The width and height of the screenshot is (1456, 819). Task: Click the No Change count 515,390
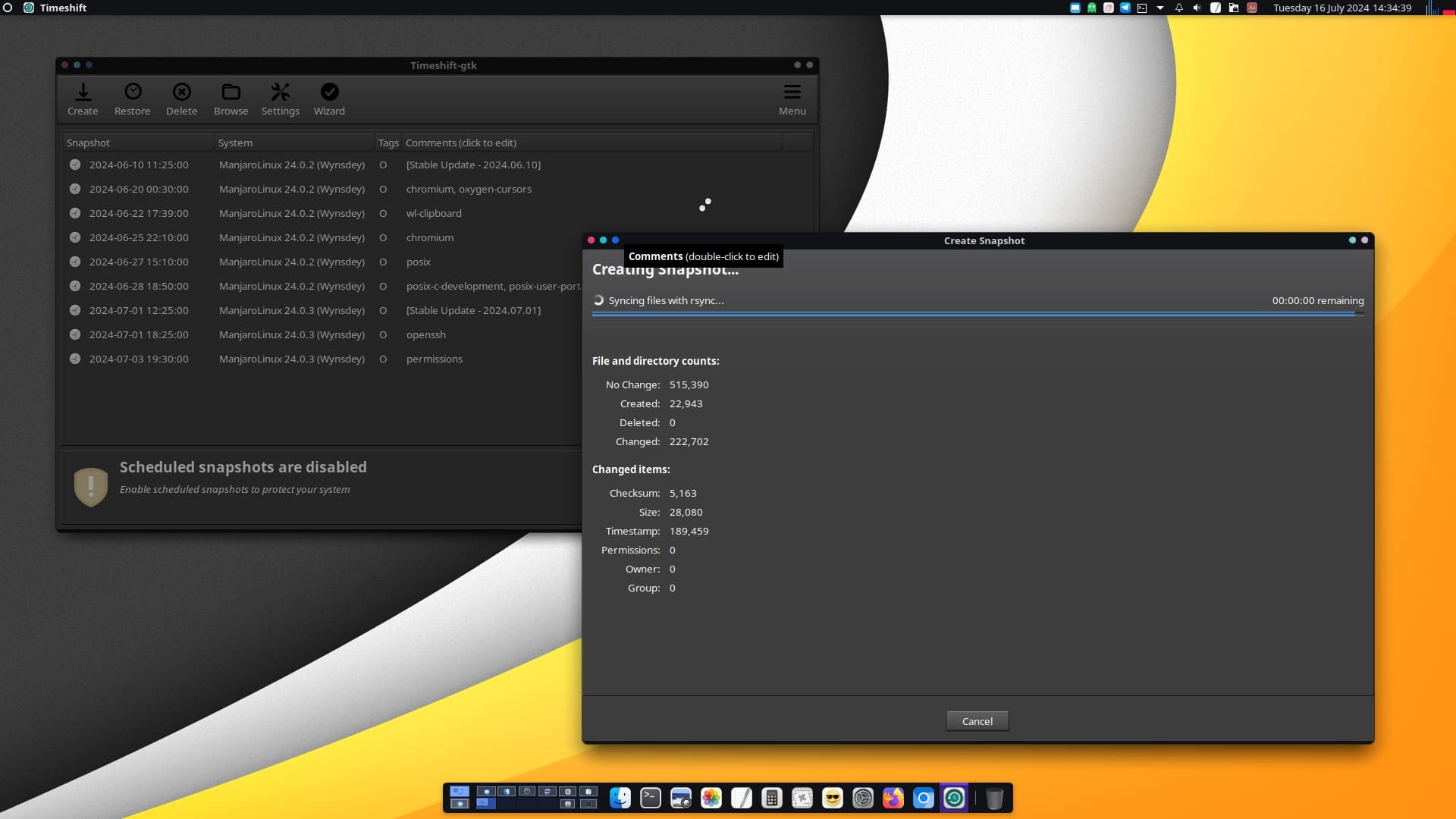689,384
